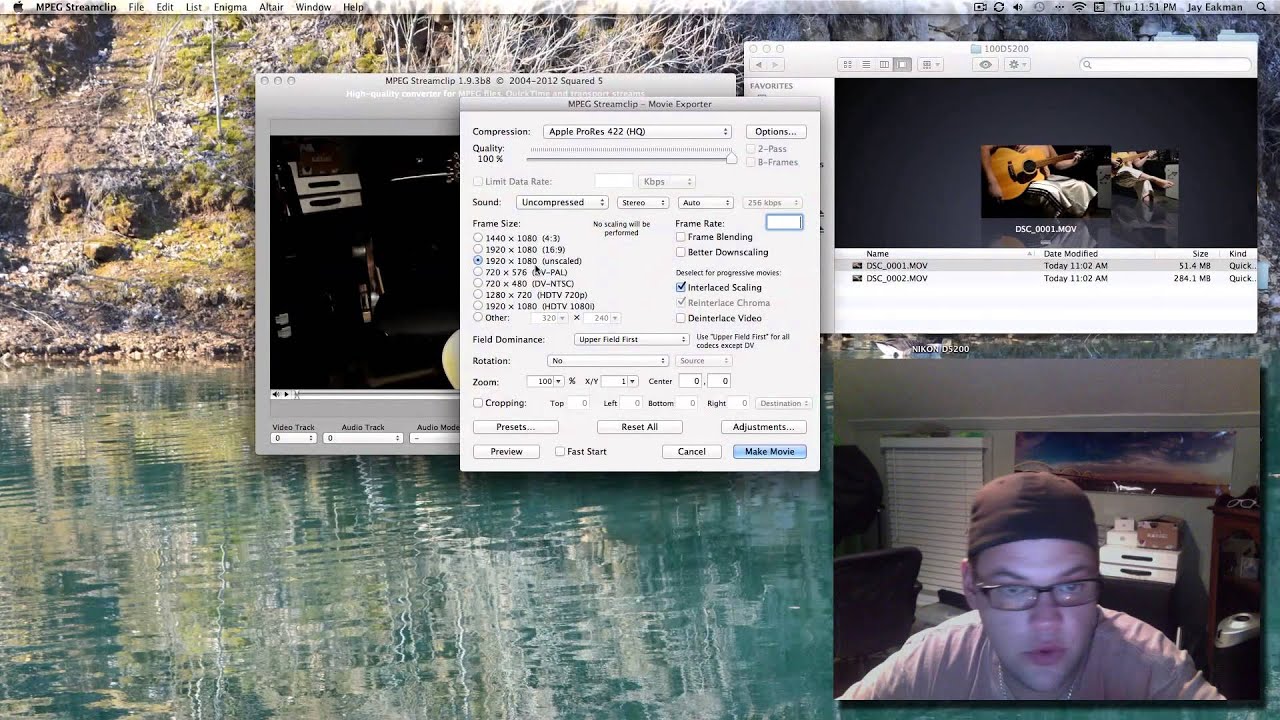Screen dimensions: 1280x720
Task: Select the Other frame size option
Action: tap(478, 317)
